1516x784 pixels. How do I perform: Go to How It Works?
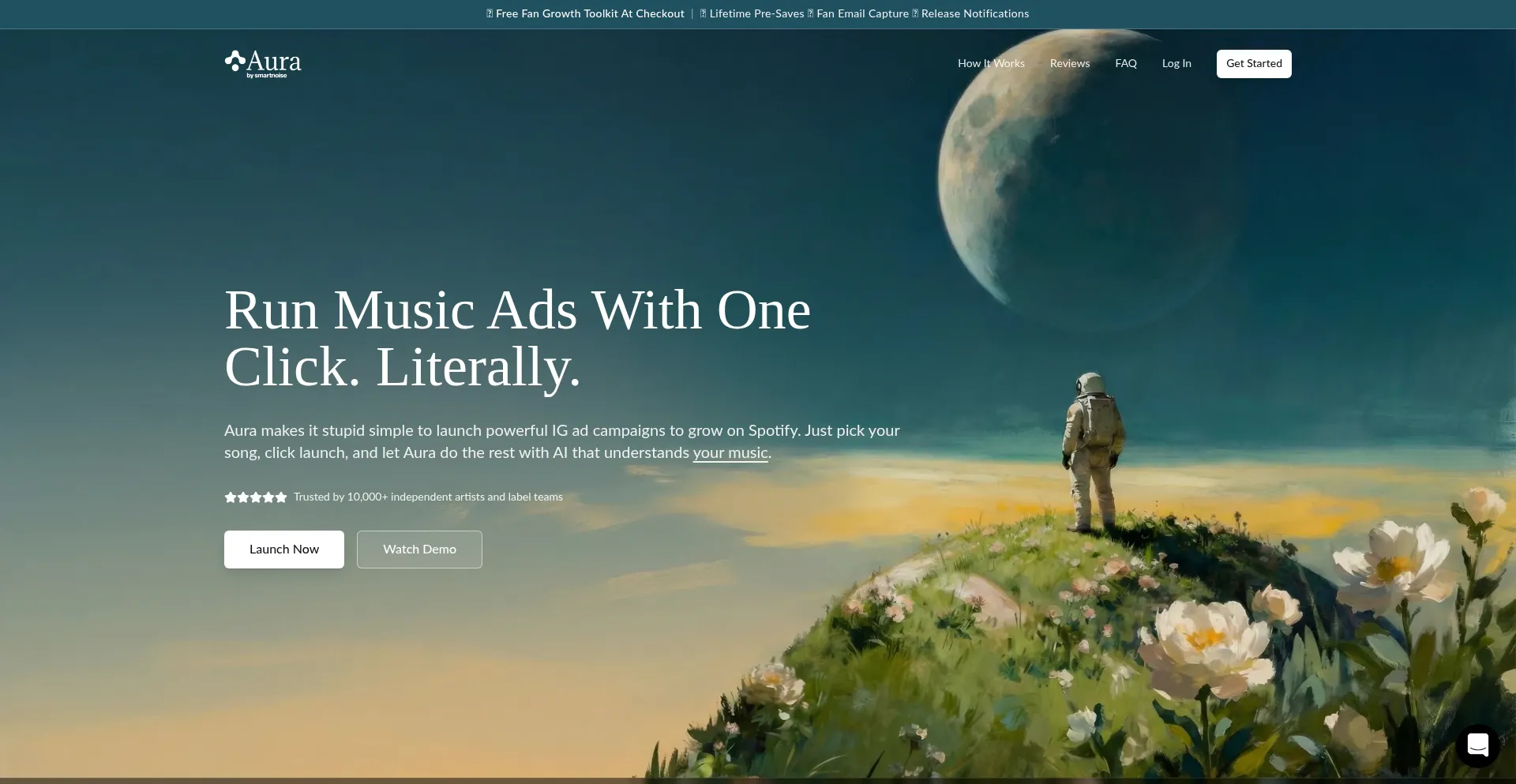pyautogui.click(x=991, y=64)
